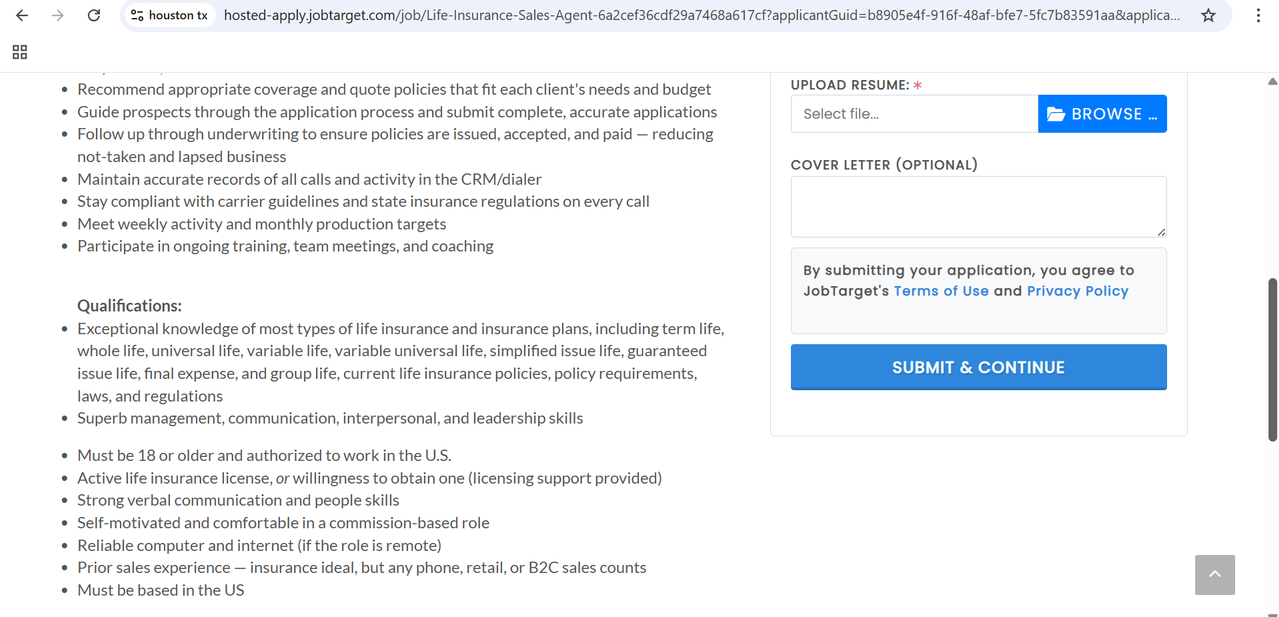Reload the page with refresh icon

coord(94,16)
